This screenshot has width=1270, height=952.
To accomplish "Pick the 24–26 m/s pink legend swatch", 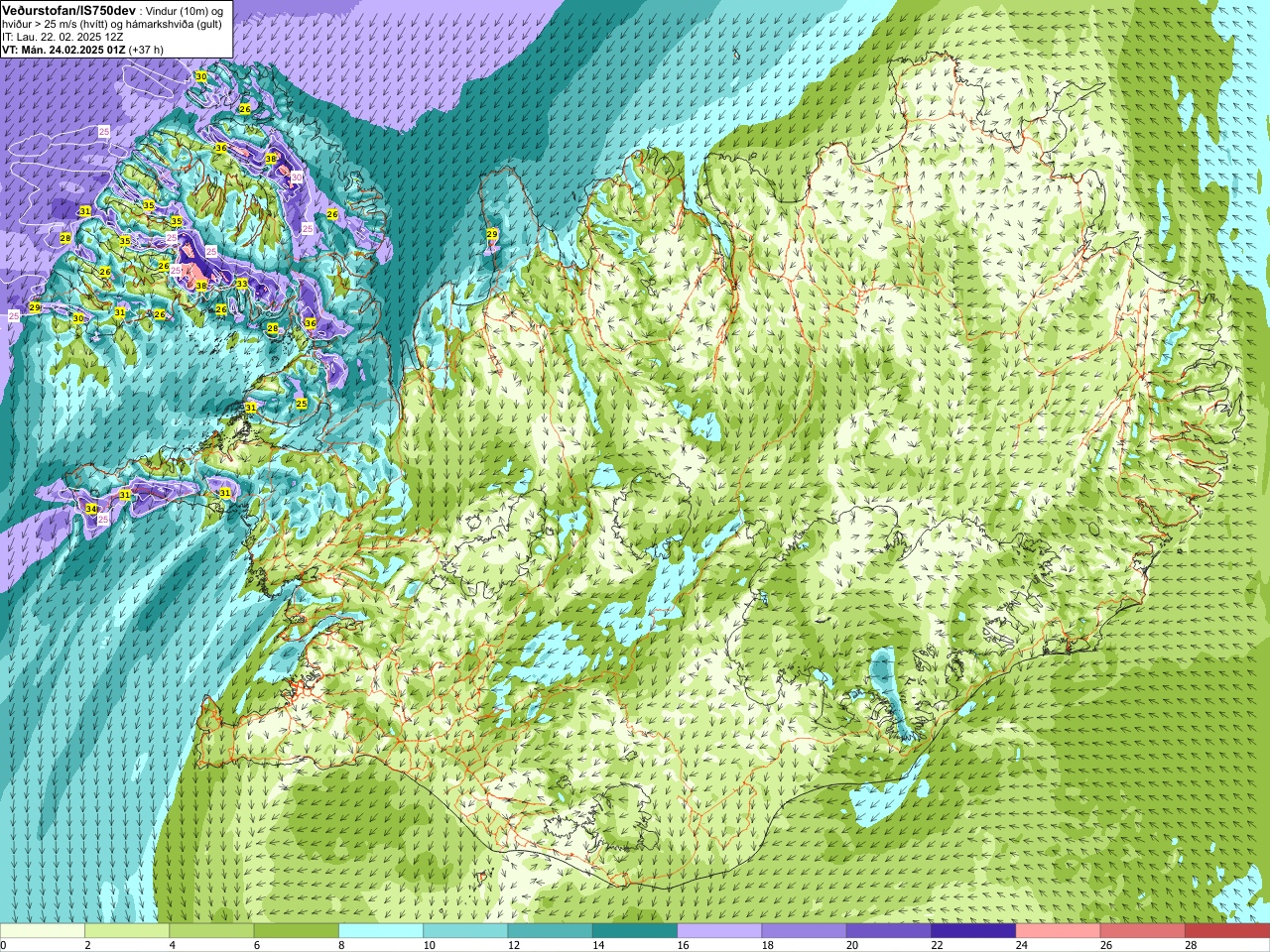I will [x=1058, y=931].
